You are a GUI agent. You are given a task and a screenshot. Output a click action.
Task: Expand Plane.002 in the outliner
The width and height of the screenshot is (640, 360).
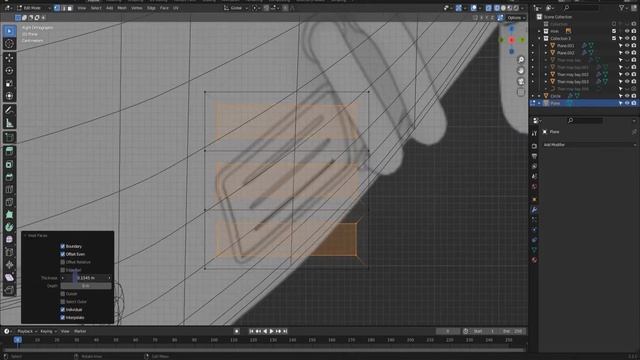point(546,53)
